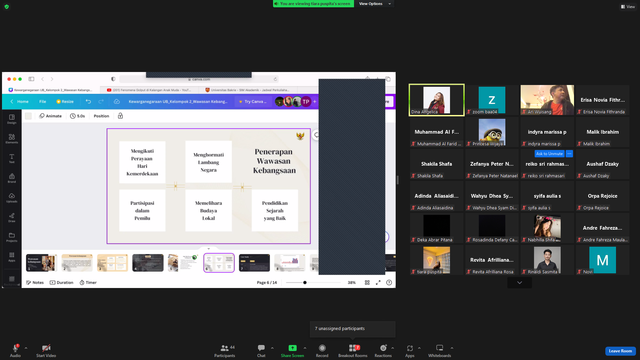Click Canva Resize option

(x=65, y=102)
